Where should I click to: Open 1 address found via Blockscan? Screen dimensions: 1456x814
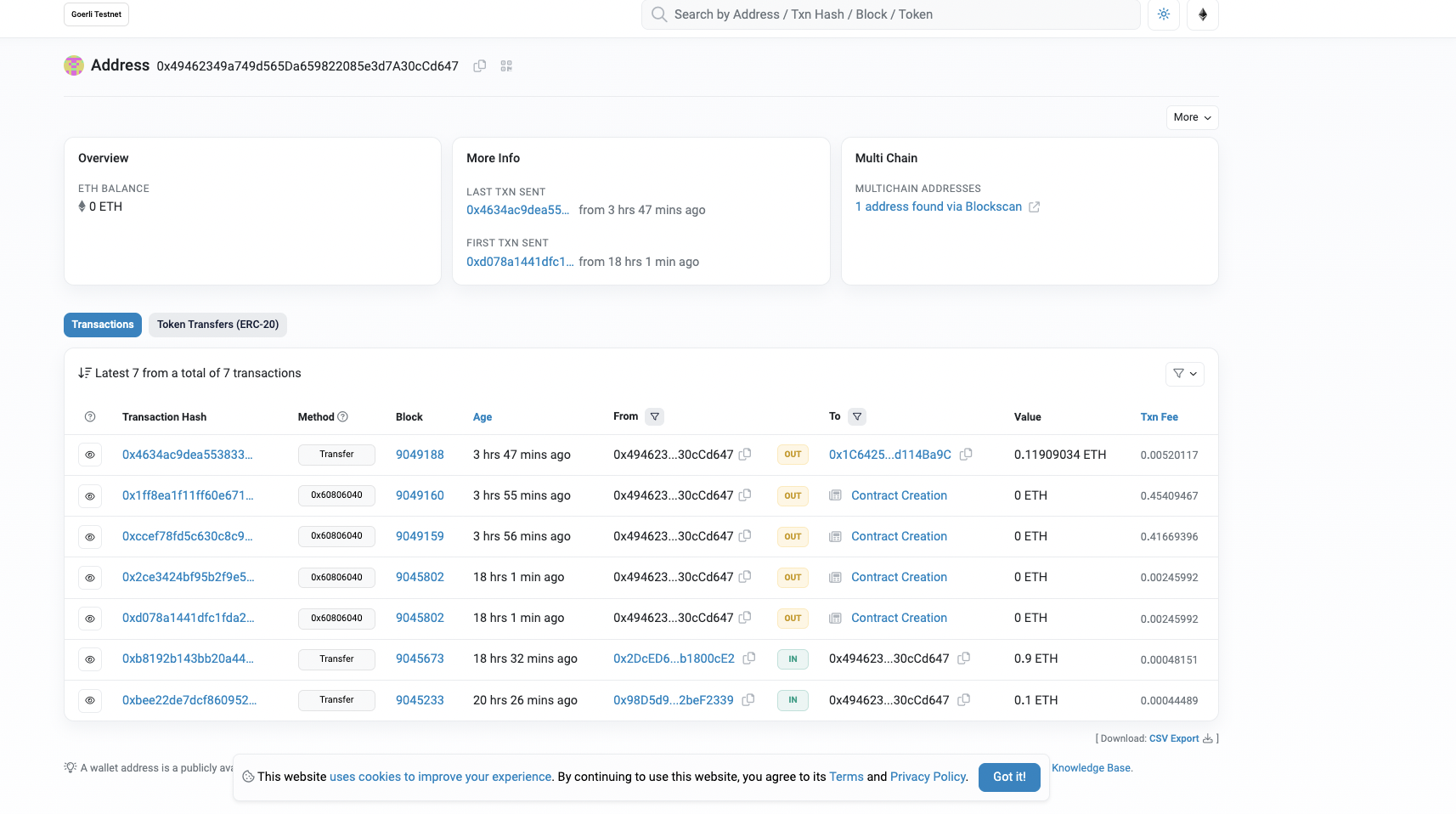pos(939,206)
